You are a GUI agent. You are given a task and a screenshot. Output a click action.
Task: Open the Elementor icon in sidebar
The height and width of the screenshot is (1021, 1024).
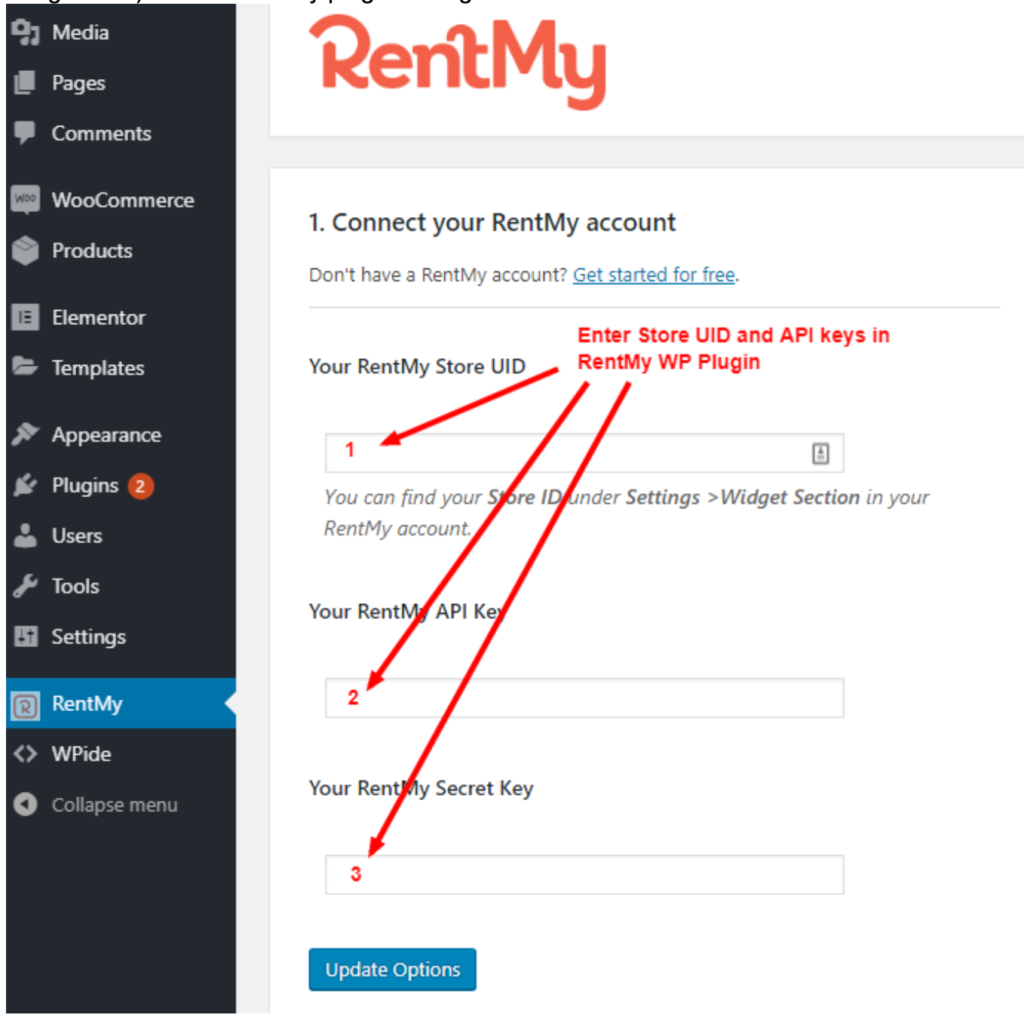pos(25,317)
